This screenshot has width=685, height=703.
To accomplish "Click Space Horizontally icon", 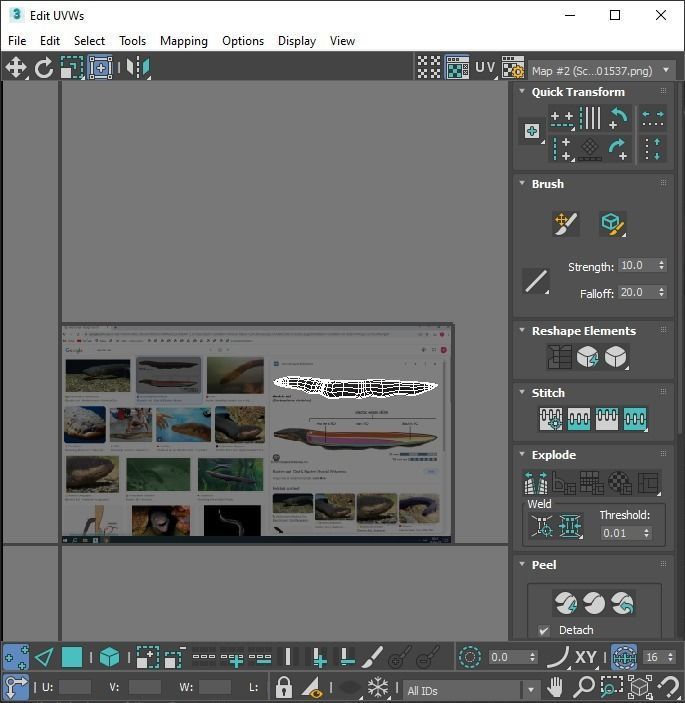I will tap(653, 118).
